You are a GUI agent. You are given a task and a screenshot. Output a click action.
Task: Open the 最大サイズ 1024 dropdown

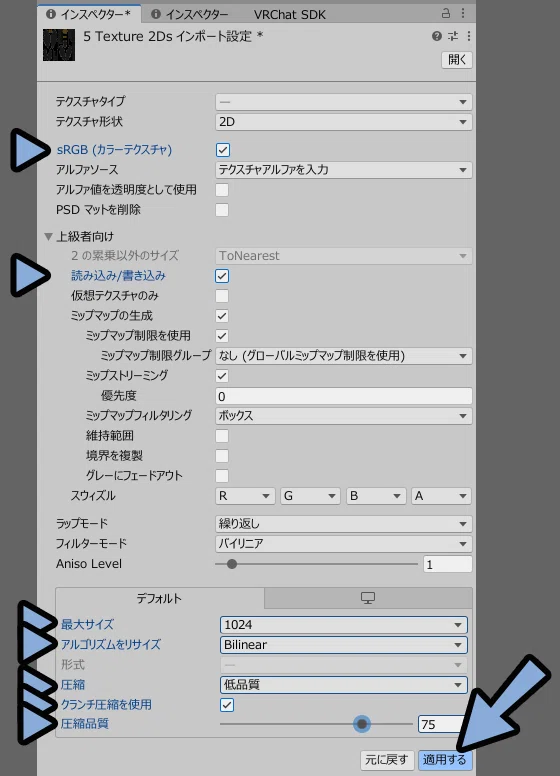tap(343, 625)
